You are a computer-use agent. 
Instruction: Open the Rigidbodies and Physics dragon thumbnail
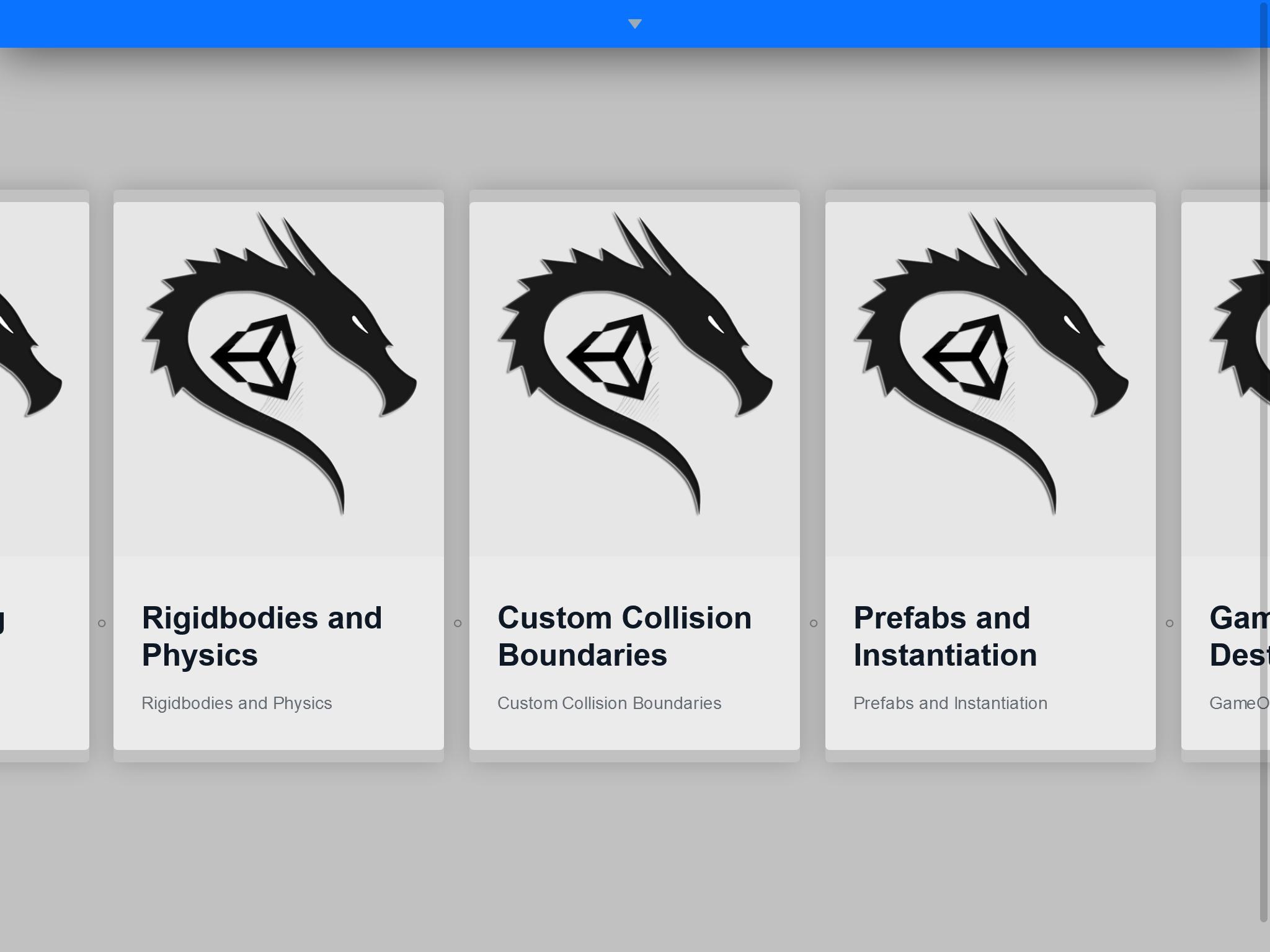(278, 379)
